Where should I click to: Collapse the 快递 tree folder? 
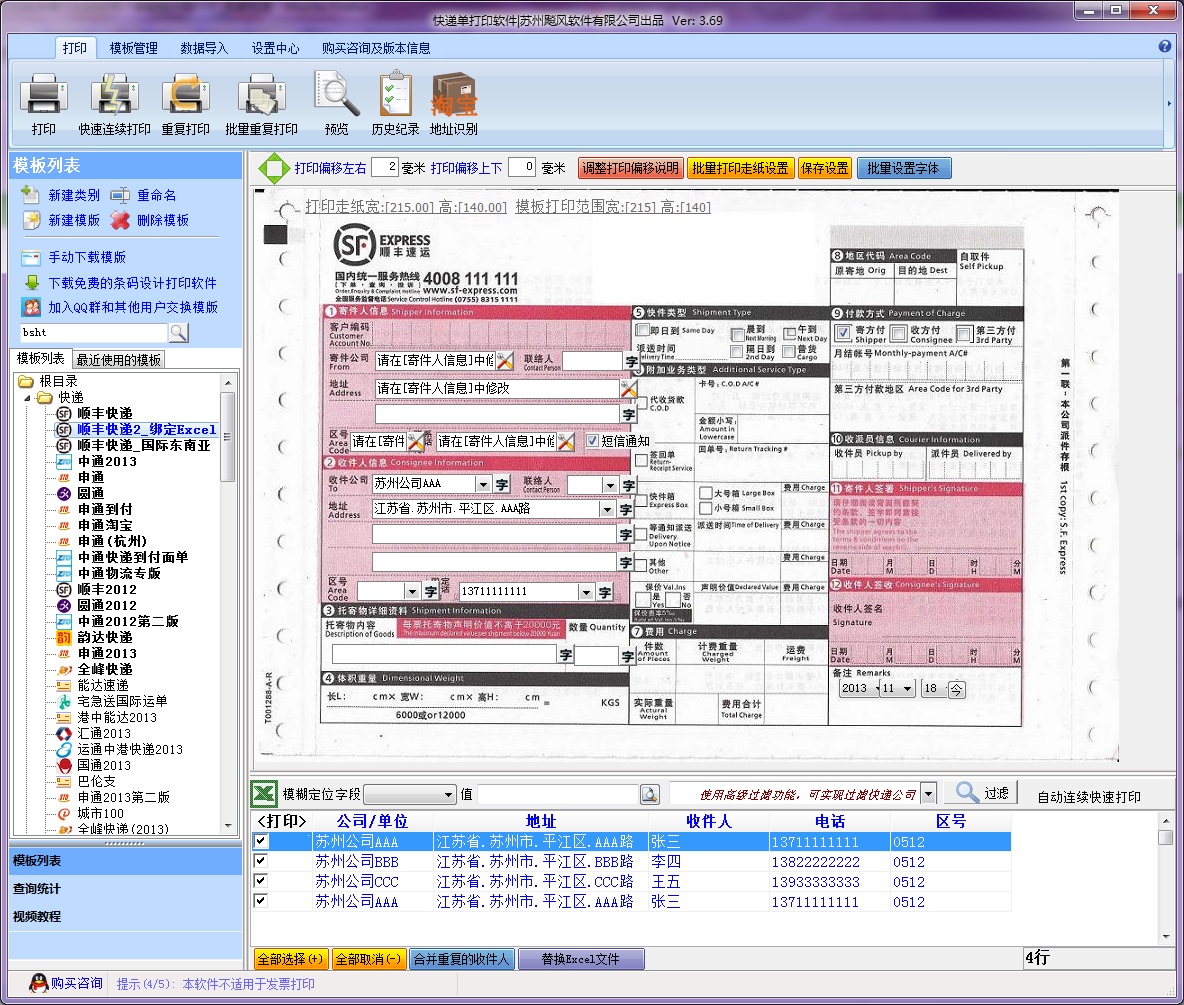tap(27, 397)
